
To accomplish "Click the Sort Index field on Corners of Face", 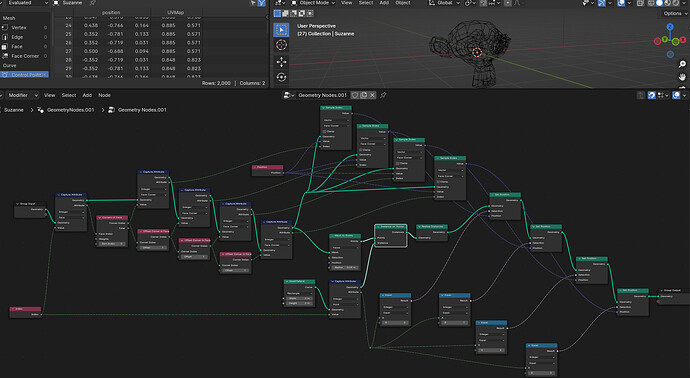I will (x=112, y=244).
